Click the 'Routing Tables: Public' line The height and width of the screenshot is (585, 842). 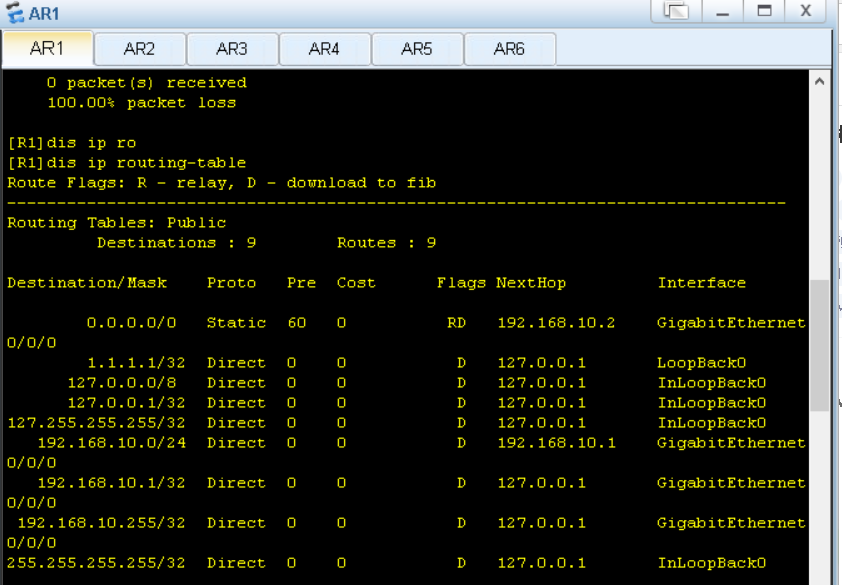coord(117,223)
